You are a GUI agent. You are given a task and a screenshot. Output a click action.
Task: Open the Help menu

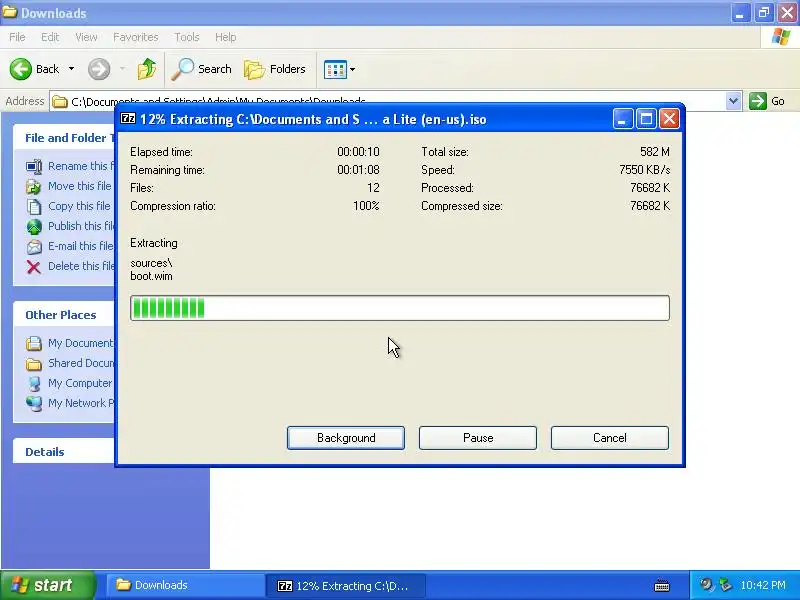click(226, 37)
